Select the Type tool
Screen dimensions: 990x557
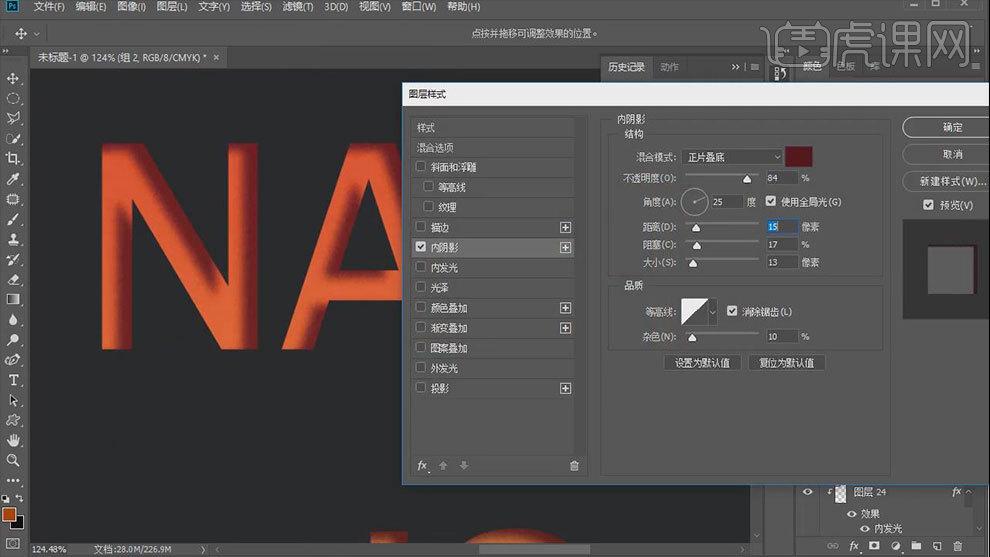pyautogui.click(x=13, y=380)
